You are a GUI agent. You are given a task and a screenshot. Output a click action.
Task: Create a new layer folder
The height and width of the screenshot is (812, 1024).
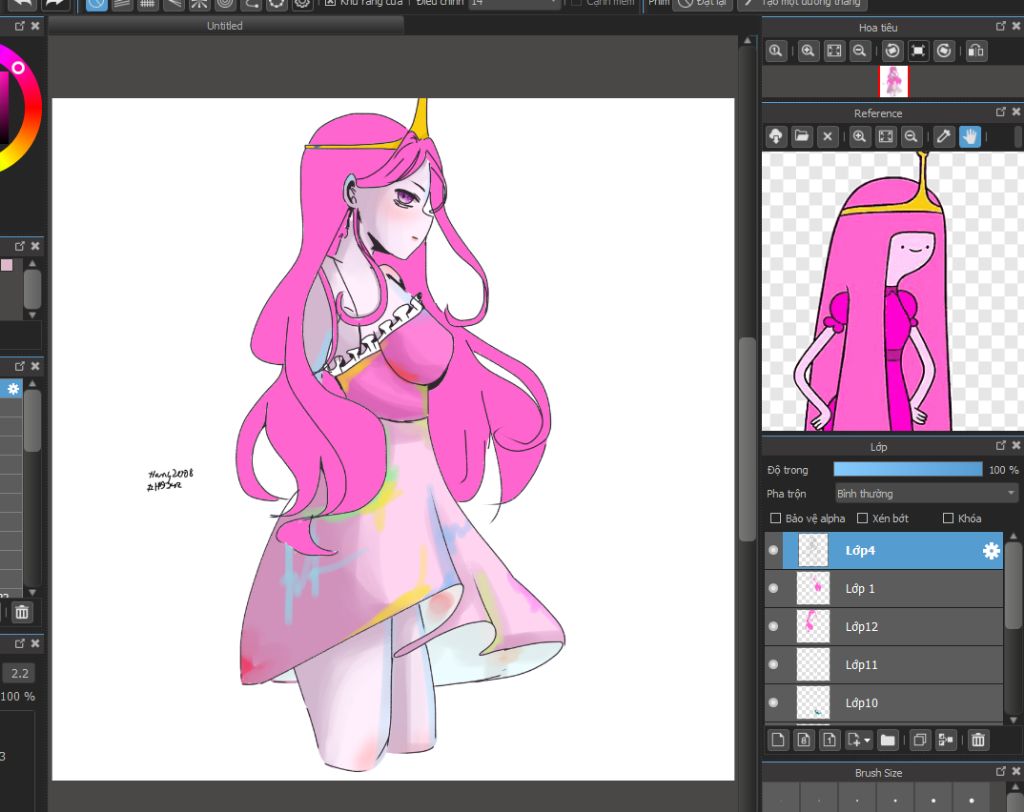click(888, 740)
